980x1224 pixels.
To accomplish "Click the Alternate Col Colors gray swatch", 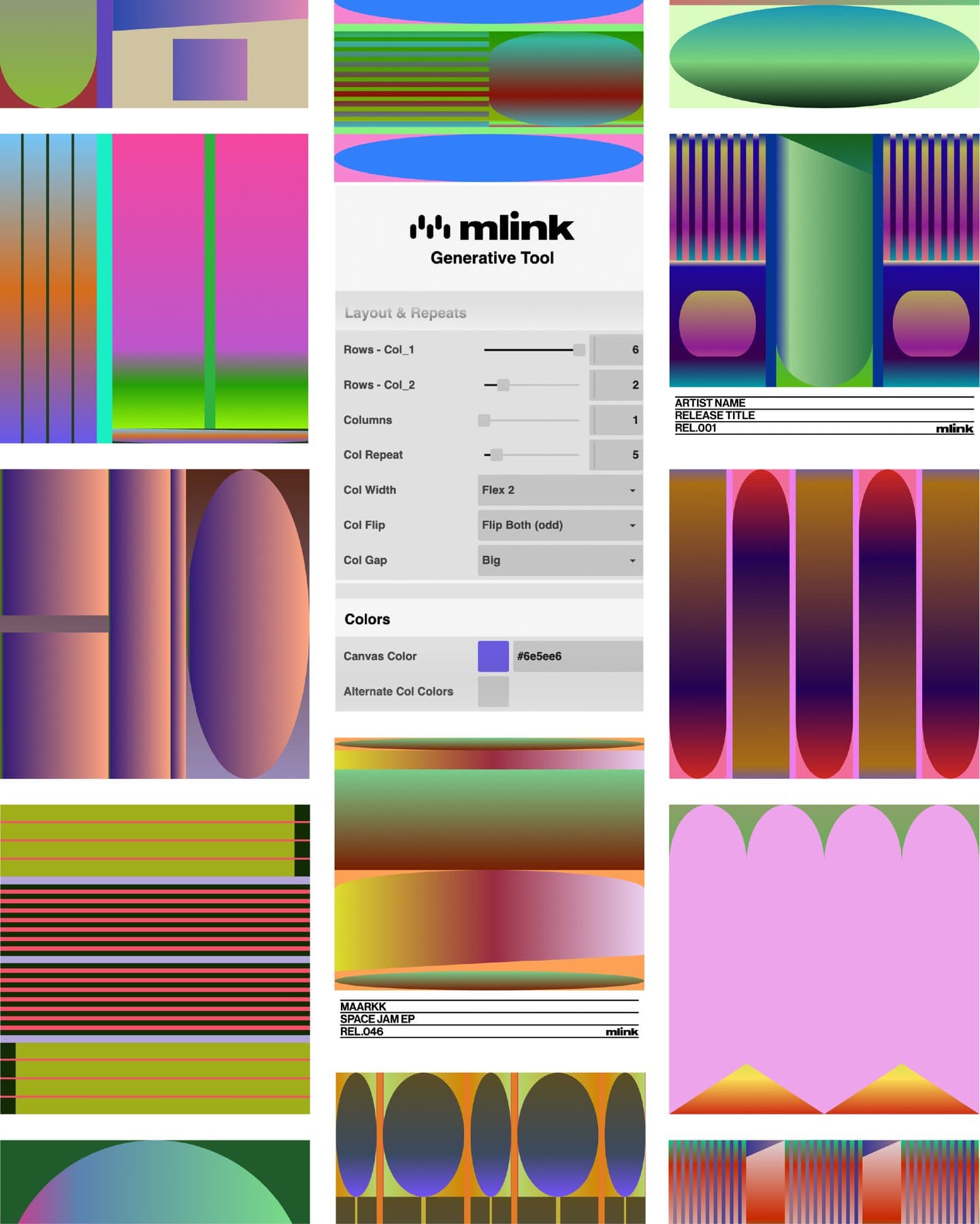I will (493, 691).
